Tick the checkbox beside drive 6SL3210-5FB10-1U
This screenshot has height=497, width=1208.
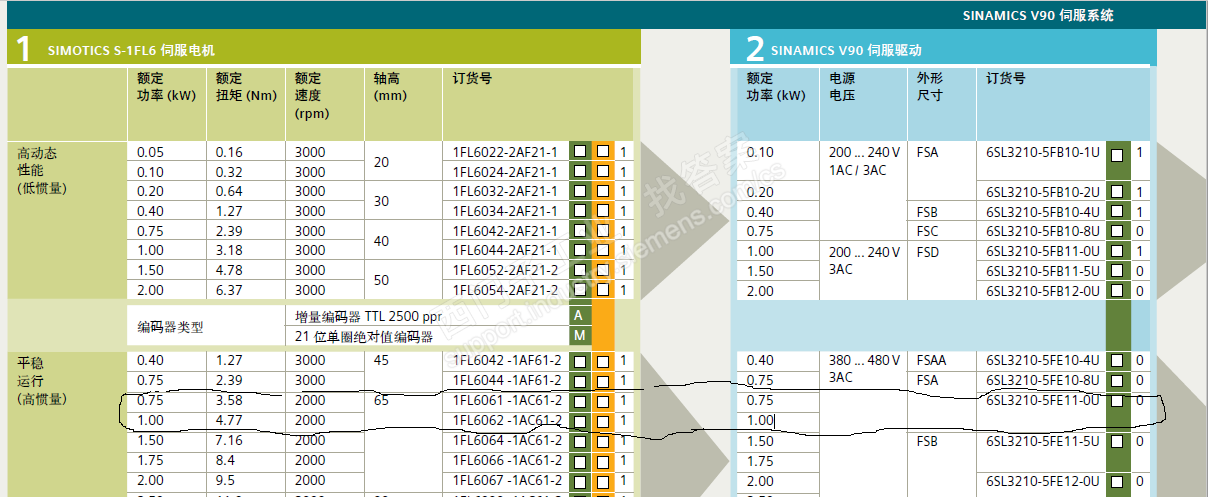tap(1117, 155)
